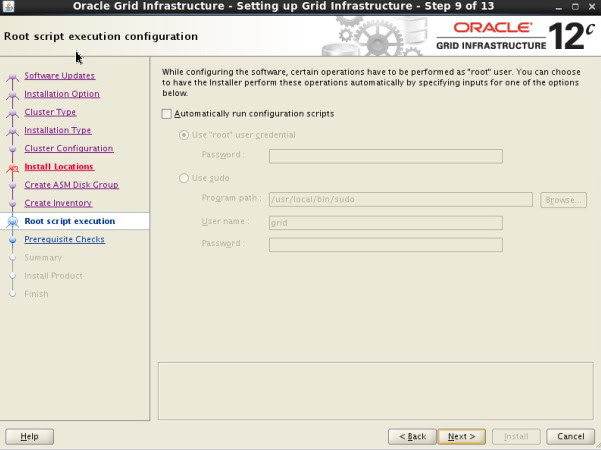Click the disabled Install button
Screen dimensions: 601x450
[x=516, y=437]
